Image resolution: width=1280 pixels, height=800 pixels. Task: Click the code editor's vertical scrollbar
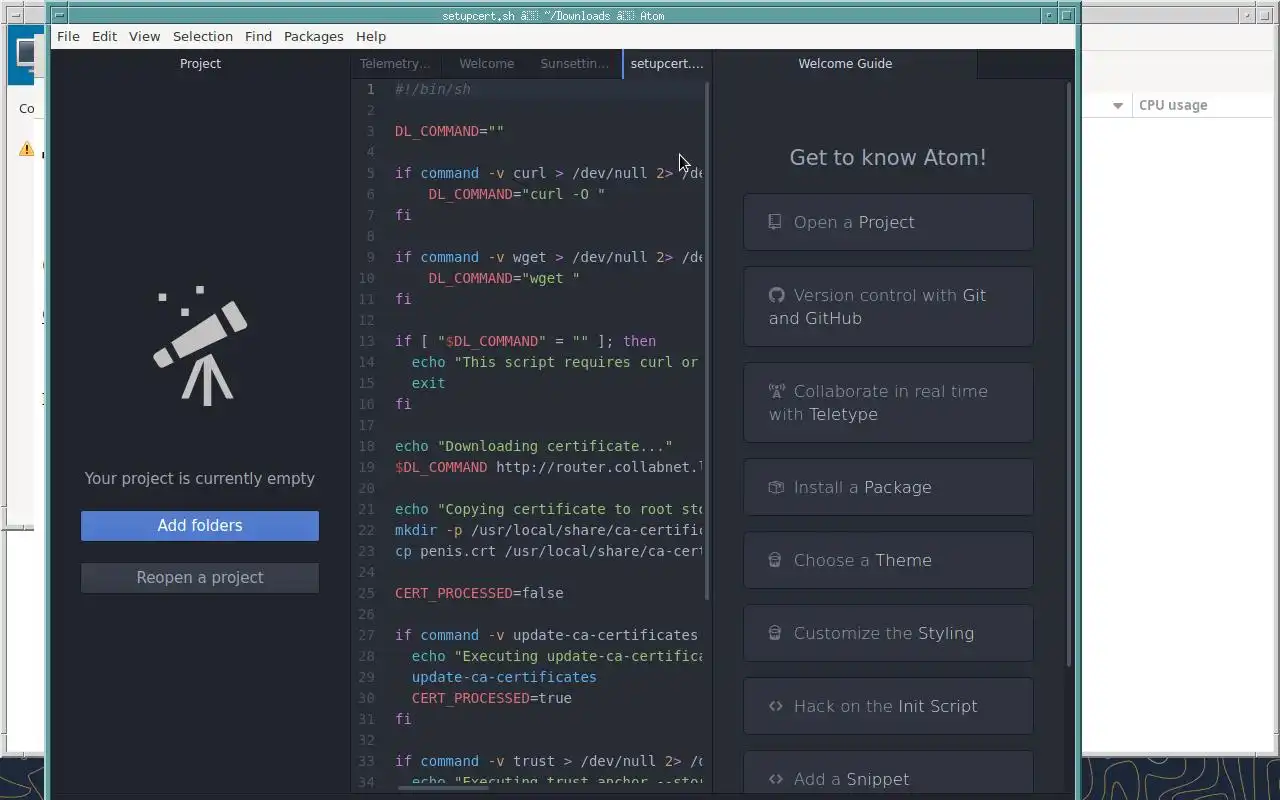(708, 340)
